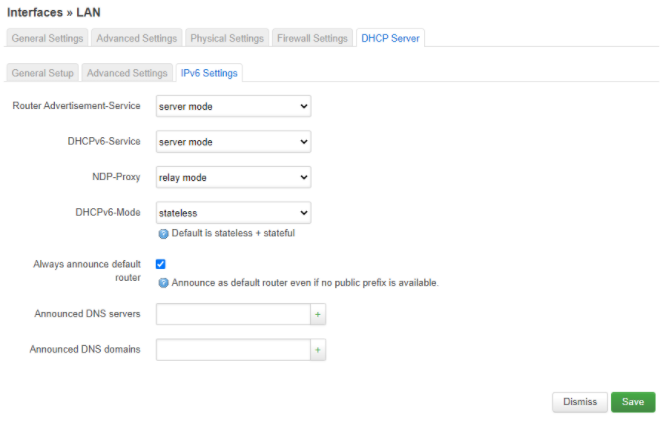
Task: Add entry with plus in Announced DNS servers
Action: (x=318, y=314)
